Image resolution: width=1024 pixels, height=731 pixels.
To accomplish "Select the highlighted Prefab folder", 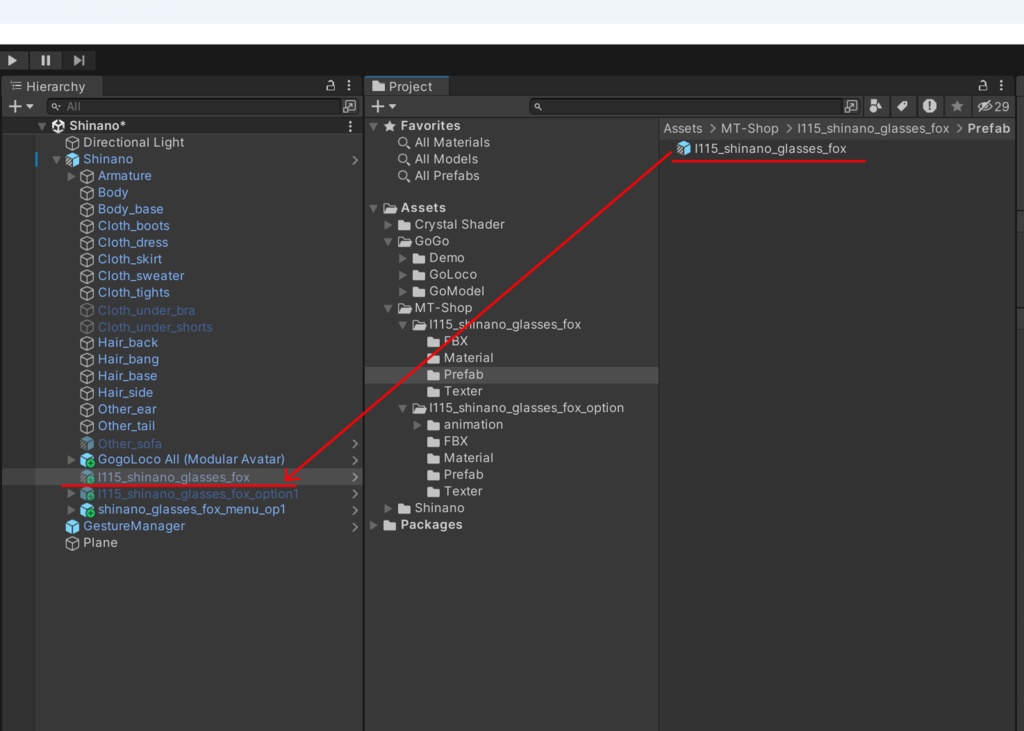I will pos(463,375).
